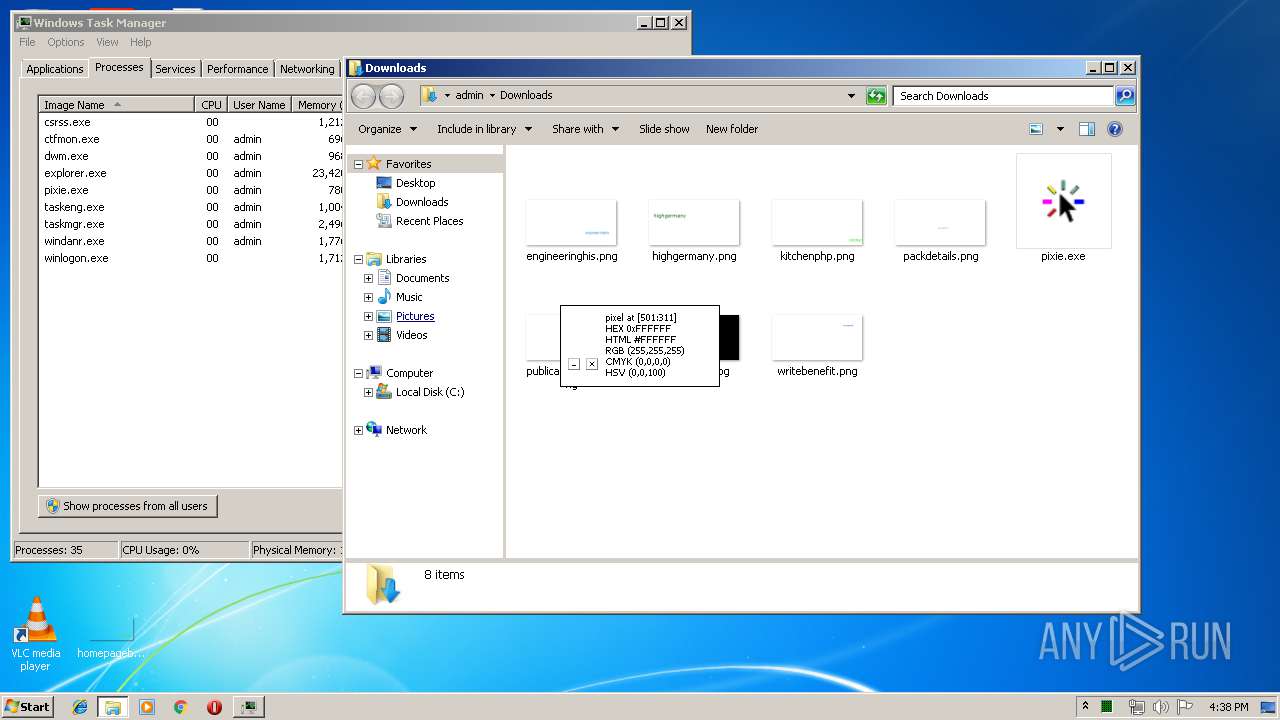Open address bar history dropdown arrow
The width and height of the screenshot is (1280, 720).
pos(851,96)
